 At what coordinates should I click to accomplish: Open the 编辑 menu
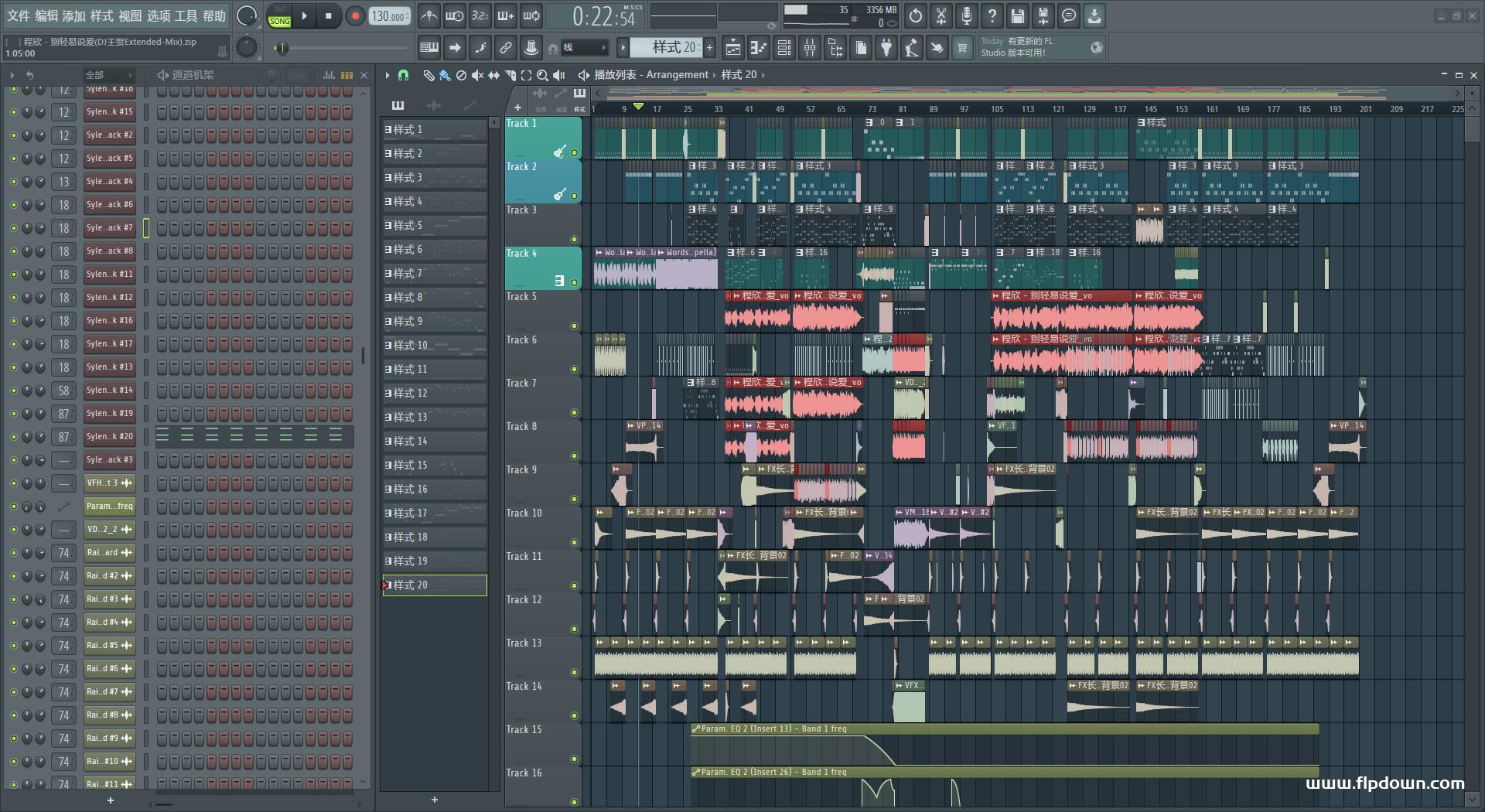click(46, 16)
